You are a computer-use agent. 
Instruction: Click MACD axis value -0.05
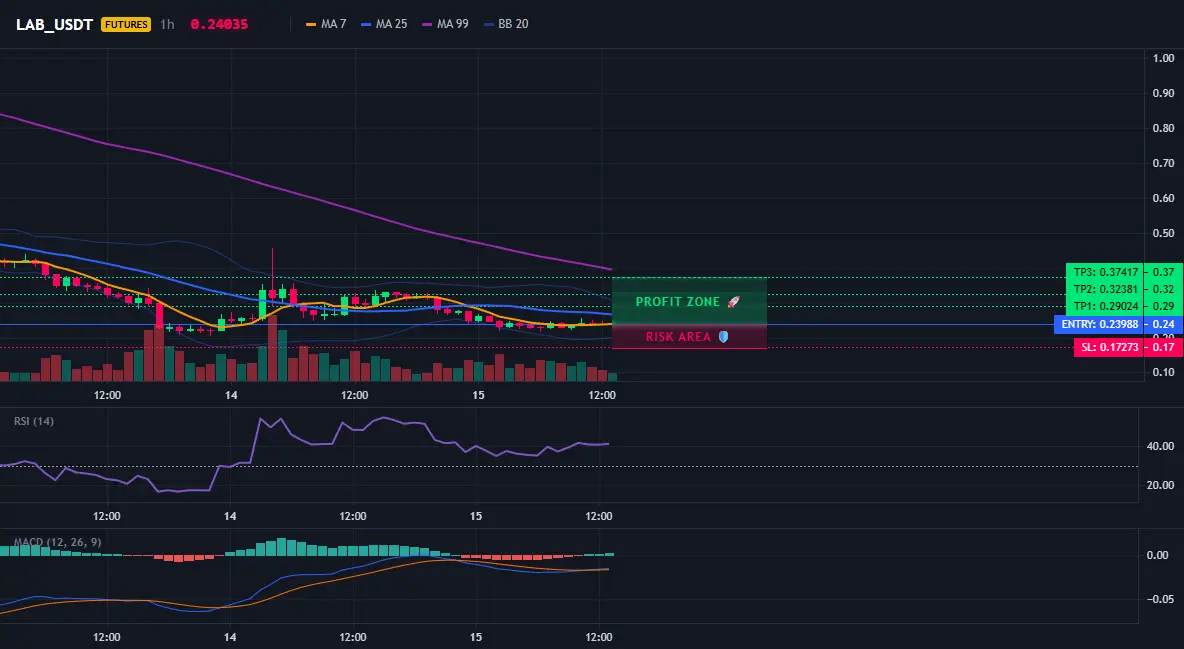pos(1161,599)
